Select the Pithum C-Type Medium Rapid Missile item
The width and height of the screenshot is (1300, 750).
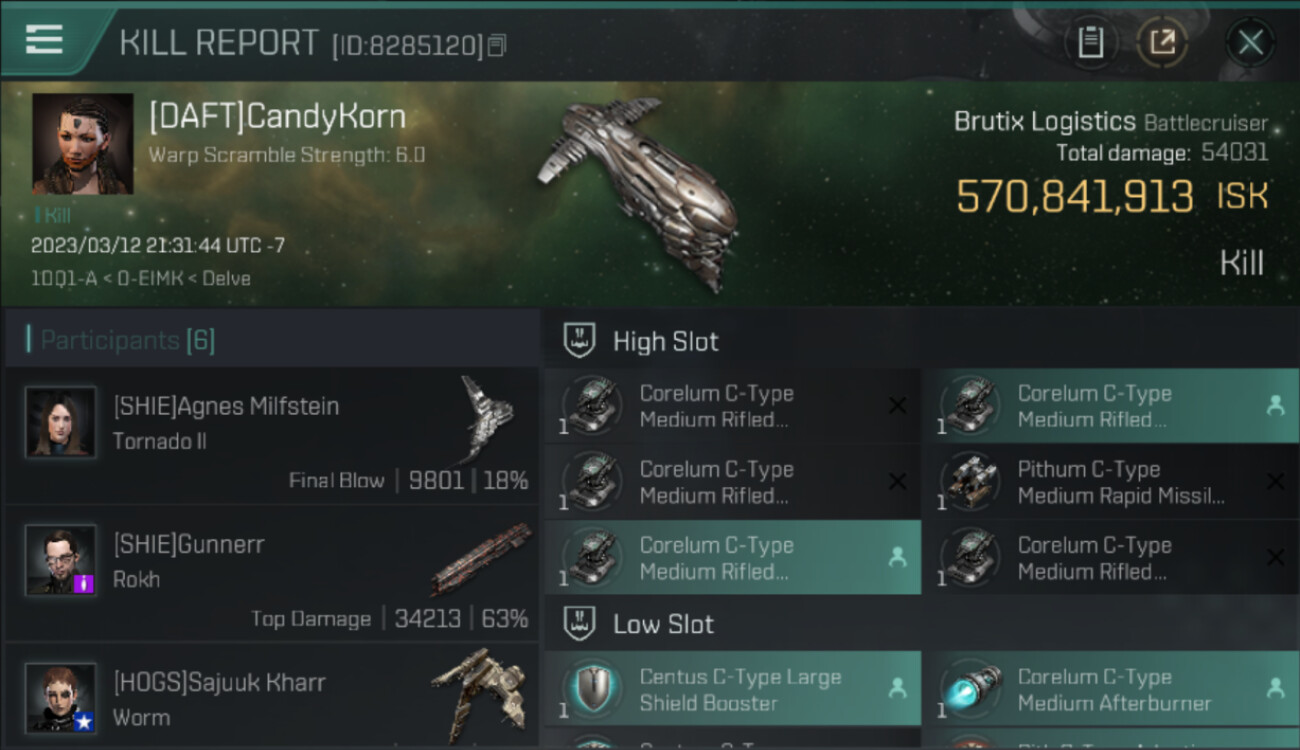click(1110, 482)
